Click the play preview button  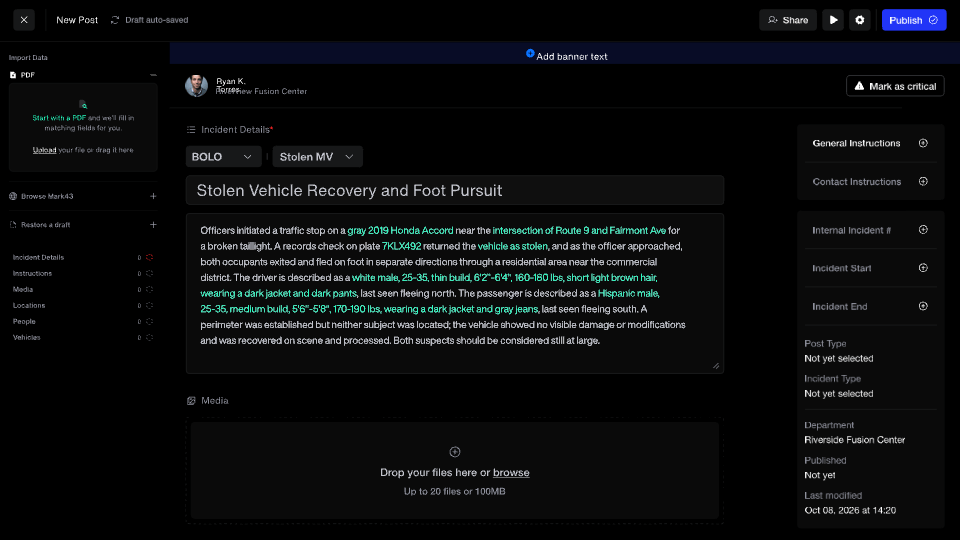(833, 20)
